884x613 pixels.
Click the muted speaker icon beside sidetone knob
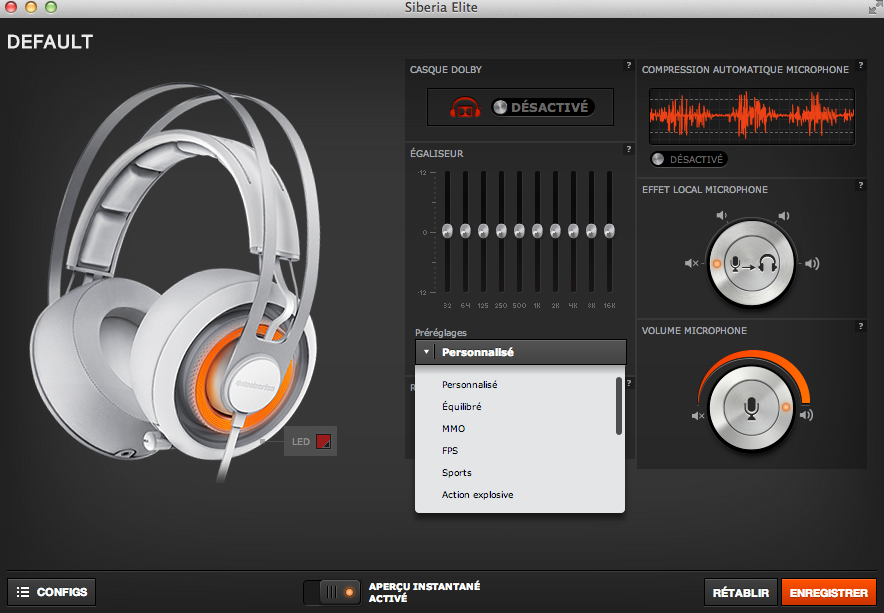[691, 263]
